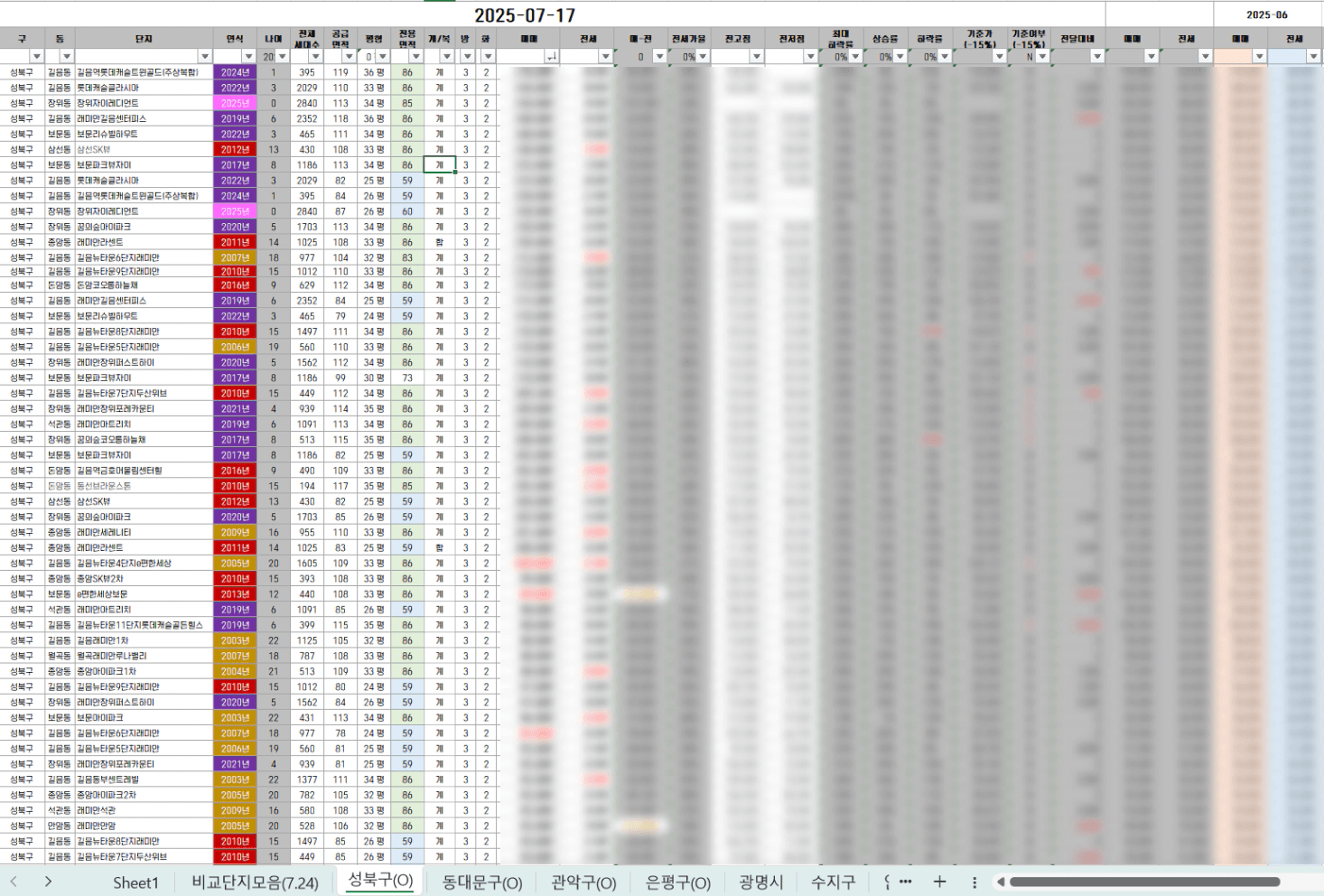The image size is (1324, 896).
Task: Select cell e편한세상보문
Action: pyautogui.click(x=144, y=594)
